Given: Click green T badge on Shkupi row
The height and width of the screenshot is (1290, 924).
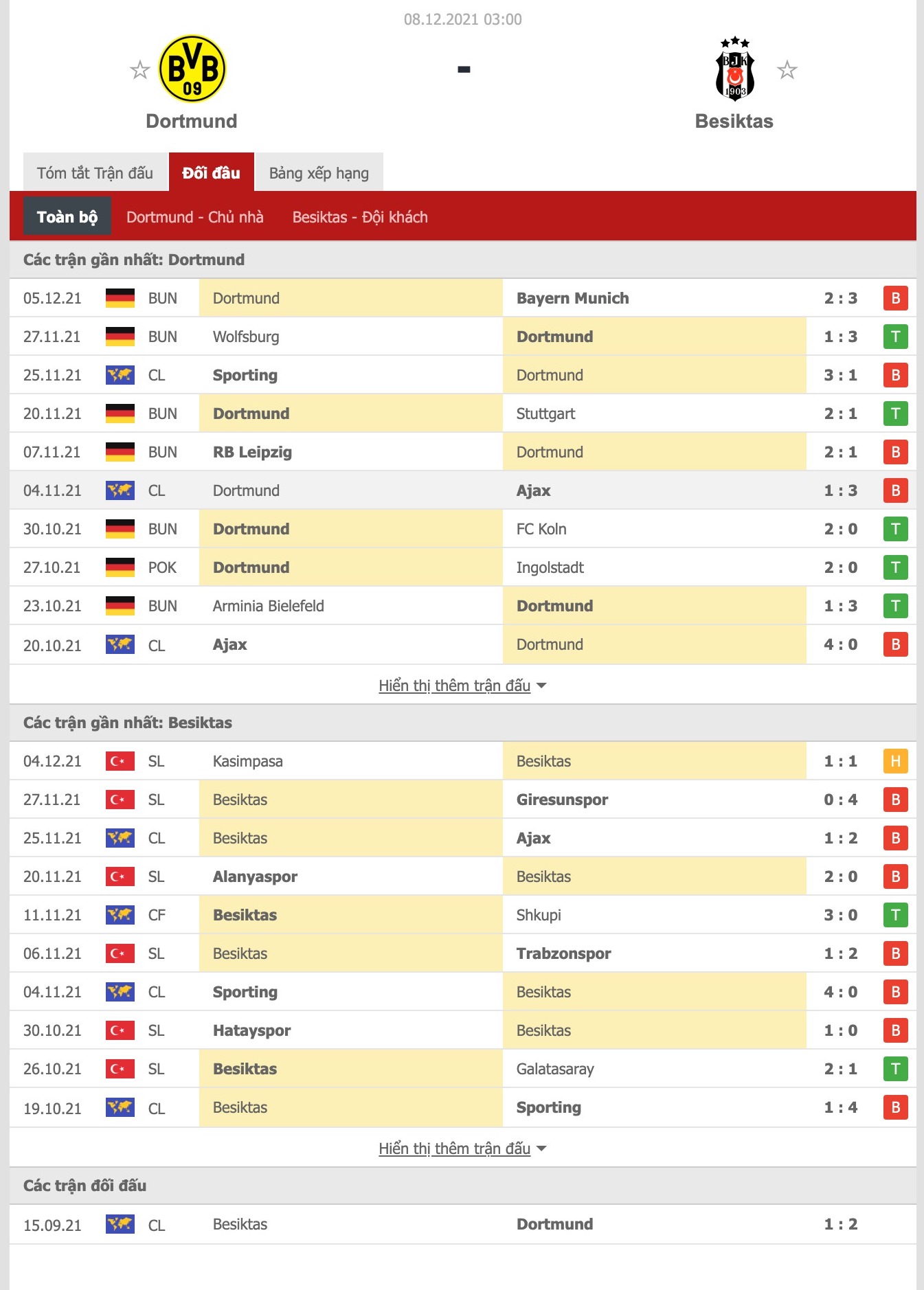Looking at the screenshot, I should pyautogui.click(x=896, y=915).
